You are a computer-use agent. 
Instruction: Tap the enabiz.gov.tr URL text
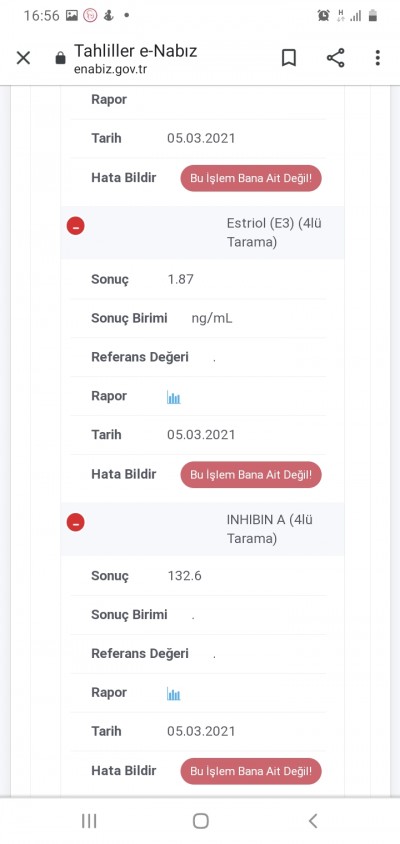click(110, 69)
